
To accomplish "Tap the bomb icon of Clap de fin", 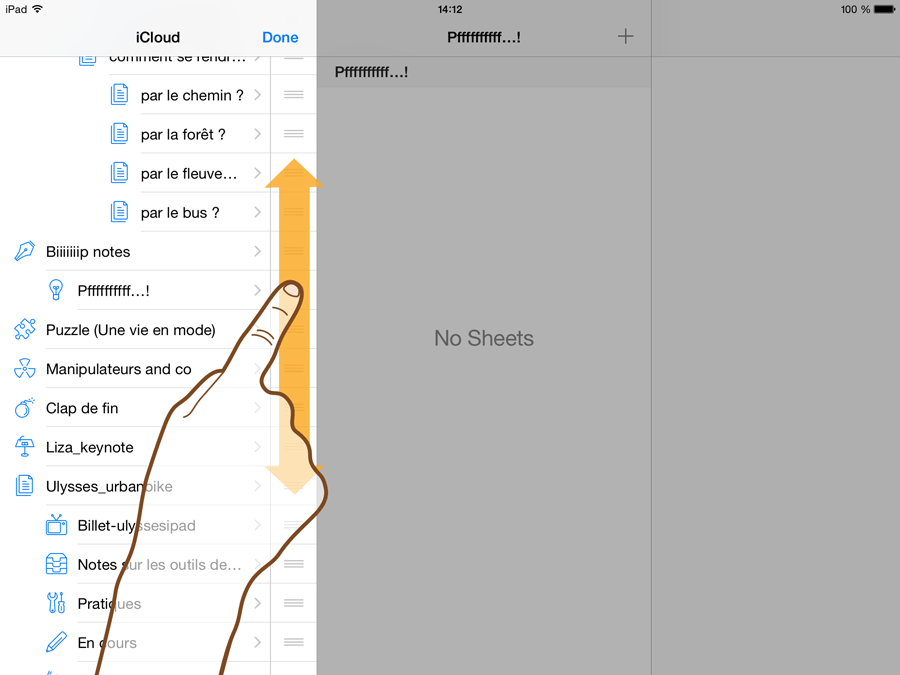I will point(24,408).
